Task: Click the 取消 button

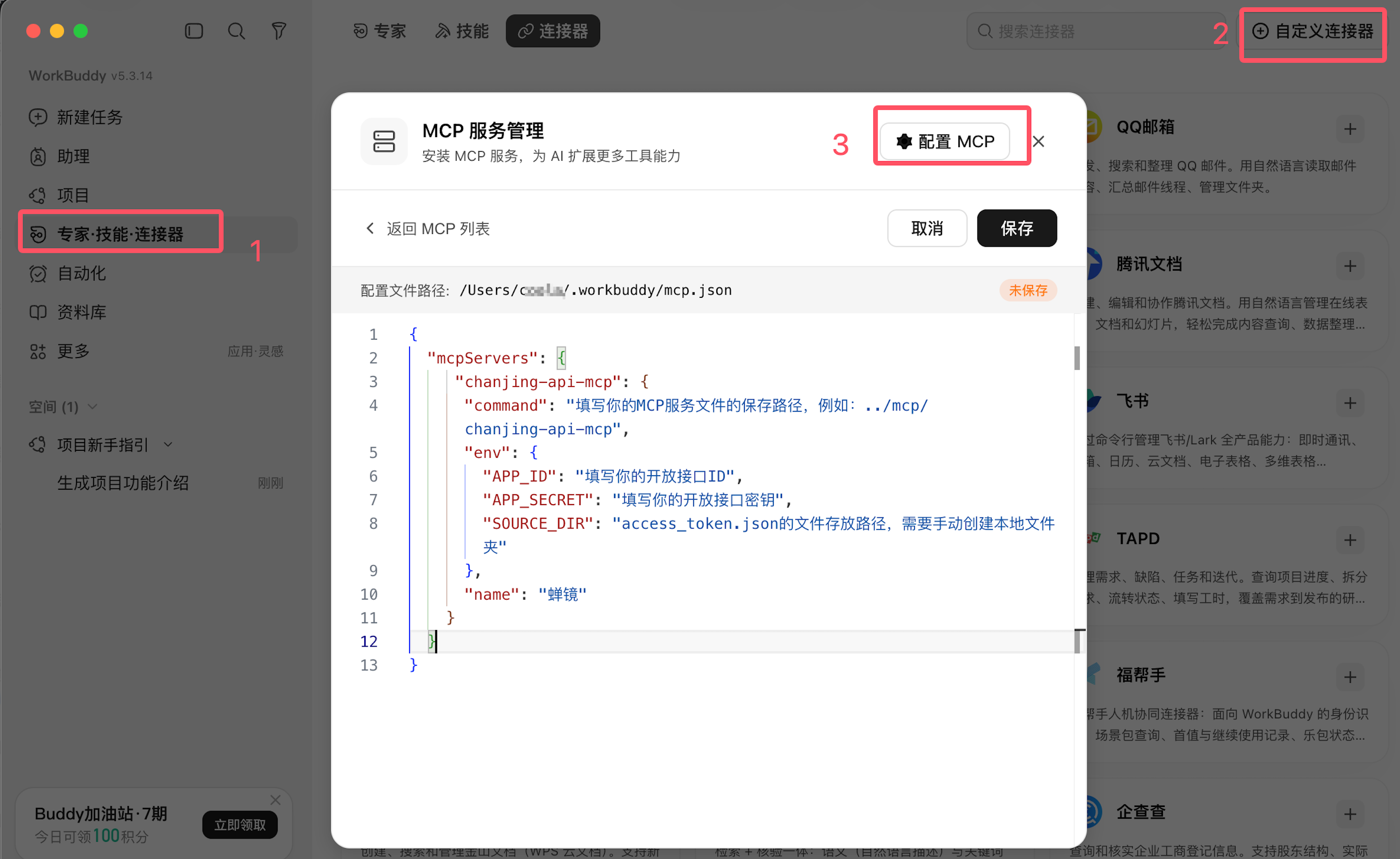Action: point(927,229)
